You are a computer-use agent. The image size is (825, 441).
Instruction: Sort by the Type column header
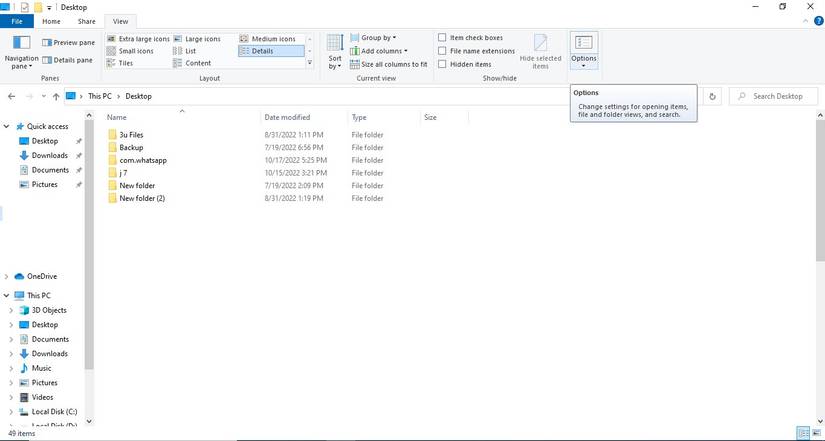384,117
